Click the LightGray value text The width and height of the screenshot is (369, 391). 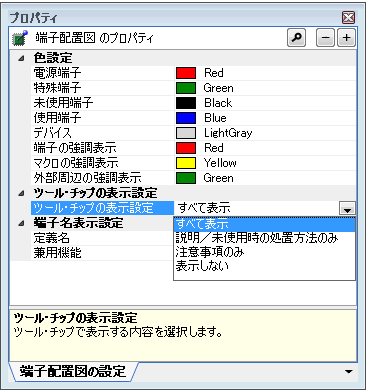coord(228,133)
